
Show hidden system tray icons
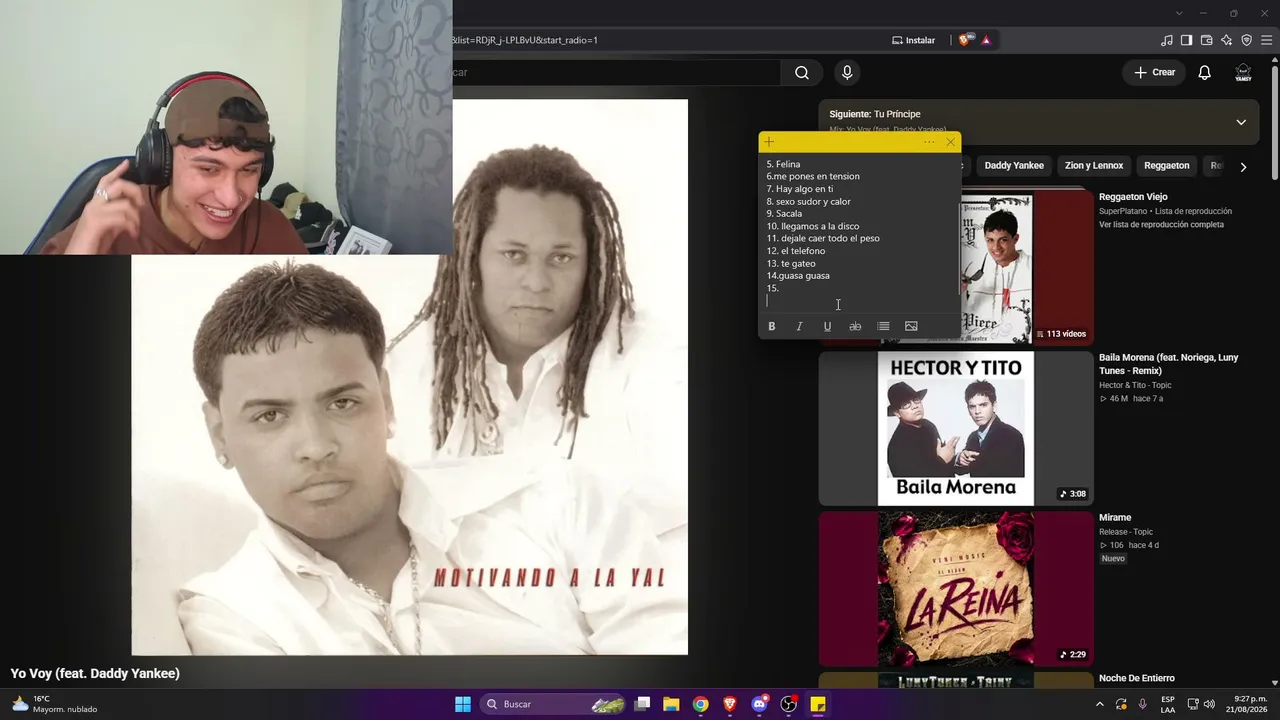[1100, 704]
